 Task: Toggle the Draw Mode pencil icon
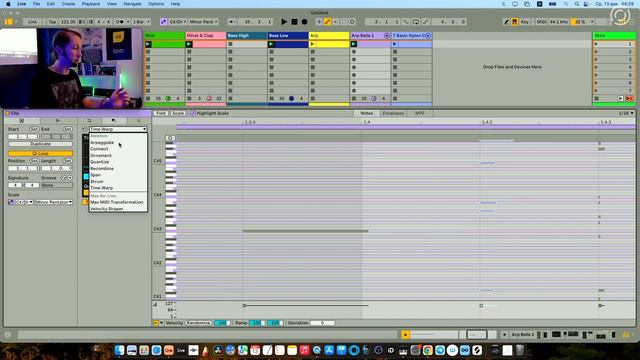(507, 22)
